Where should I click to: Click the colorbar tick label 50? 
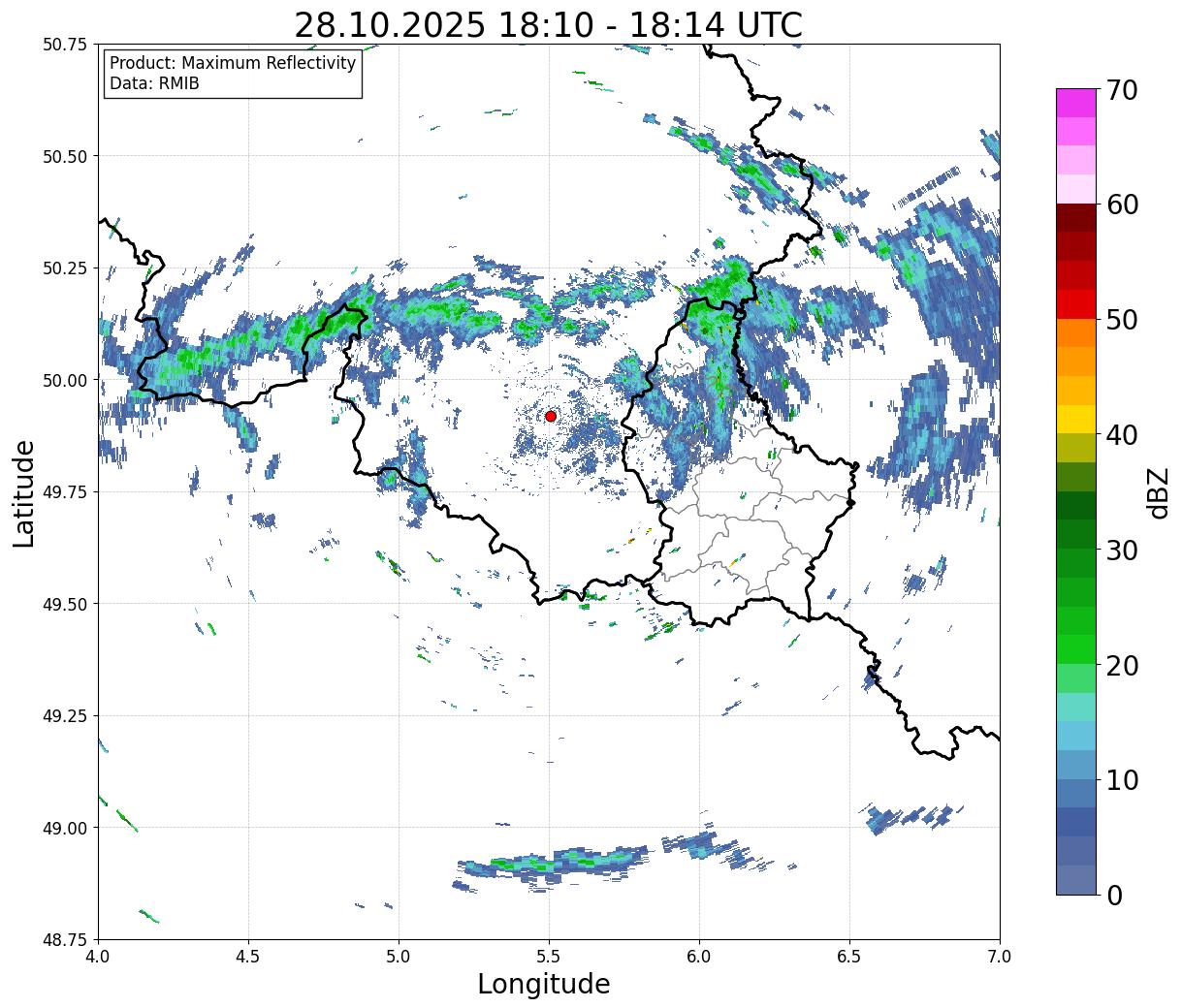pos(1122,320)
